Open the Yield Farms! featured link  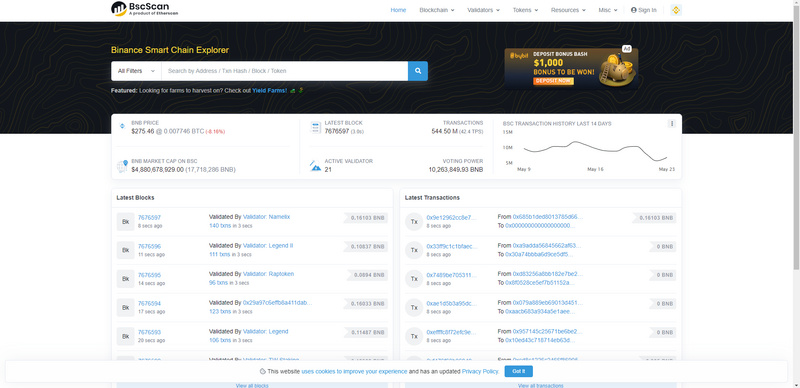(x=269, y=90)
